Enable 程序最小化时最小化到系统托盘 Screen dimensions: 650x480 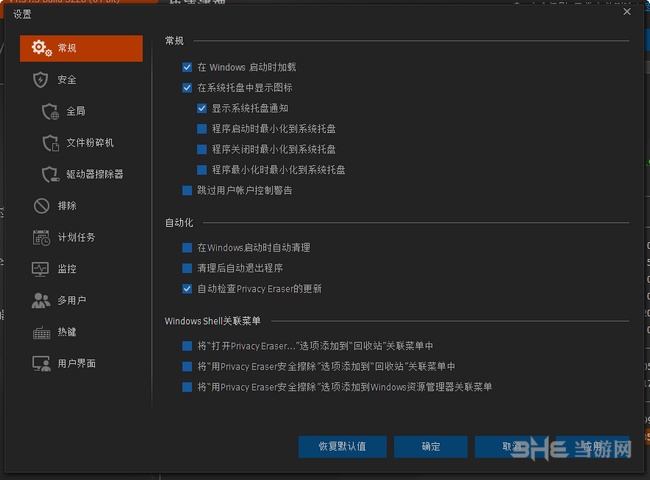click(x=202, y=170)
